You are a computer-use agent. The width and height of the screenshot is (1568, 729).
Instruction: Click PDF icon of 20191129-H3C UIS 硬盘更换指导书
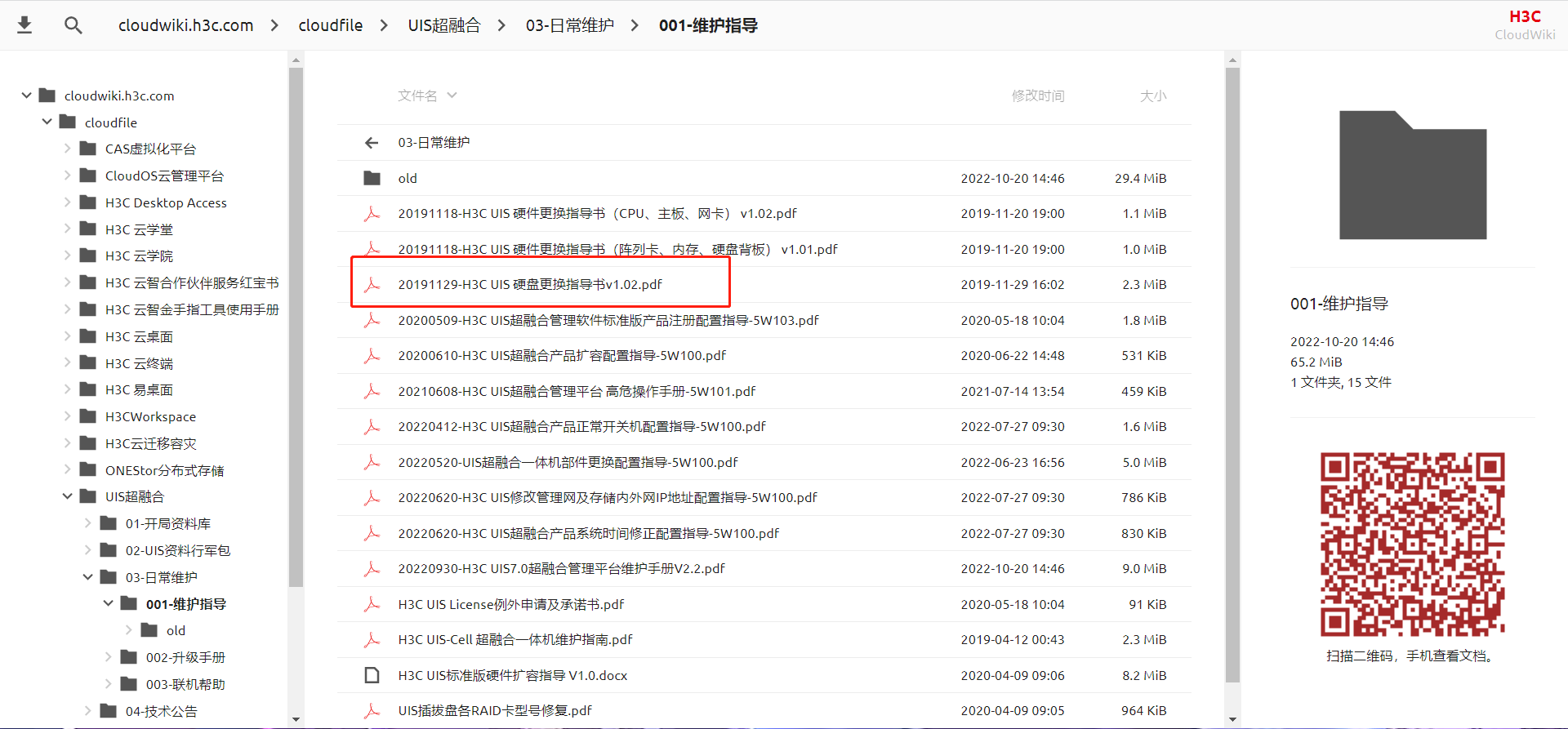click(372, 284)
